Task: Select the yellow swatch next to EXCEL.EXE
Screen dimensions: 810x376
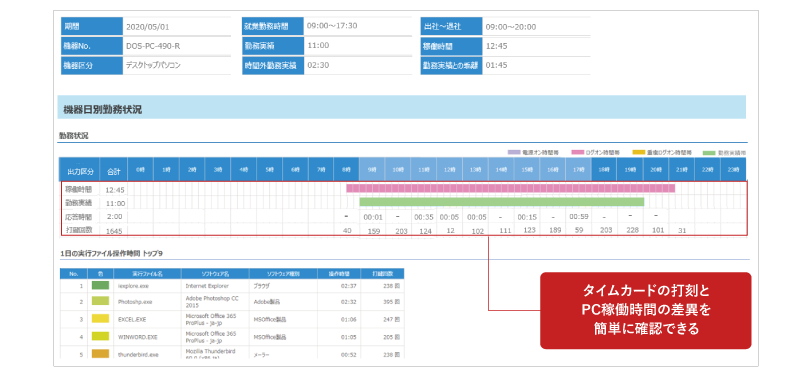Action: (x=101, y=319)
